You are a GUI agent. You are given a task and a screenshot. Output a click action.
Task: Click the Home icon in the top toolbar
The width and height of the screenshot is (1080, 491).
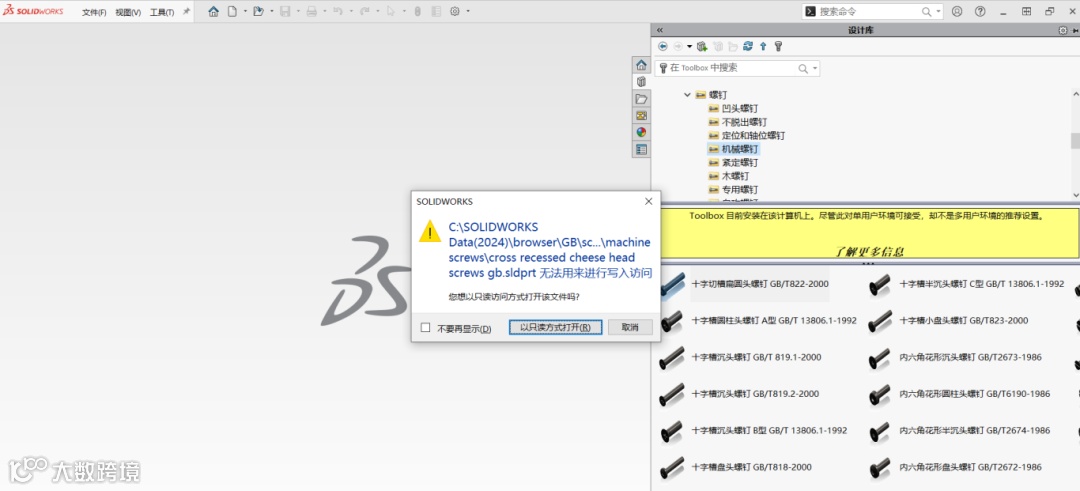[214, 11]
